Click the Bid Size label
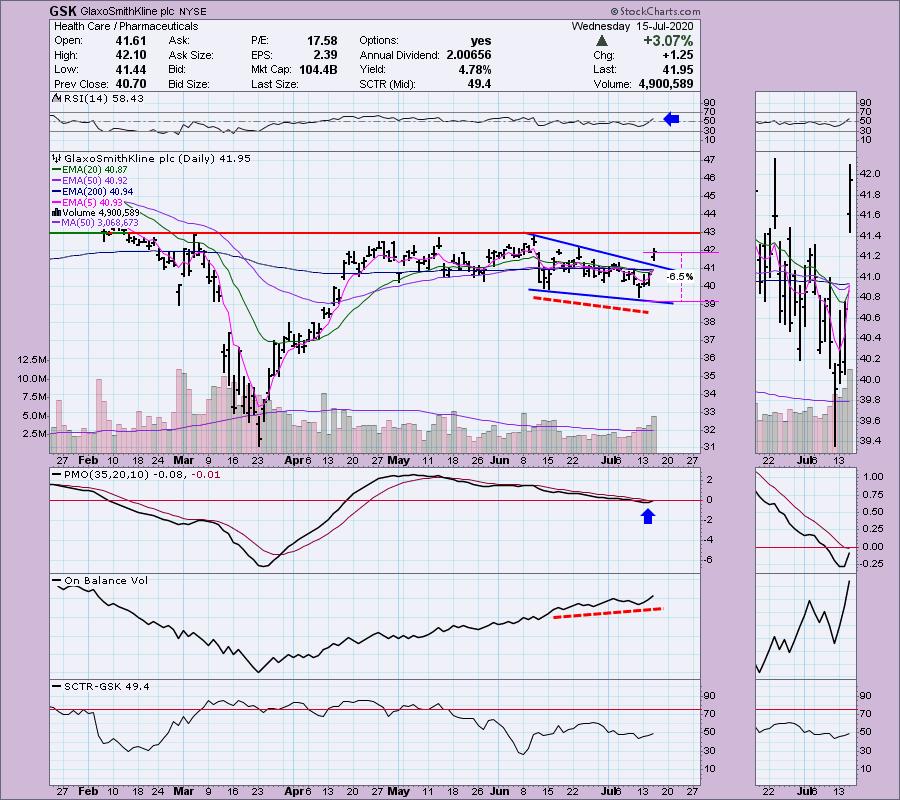The image size is (900, 800). click(x=188, y=84)
